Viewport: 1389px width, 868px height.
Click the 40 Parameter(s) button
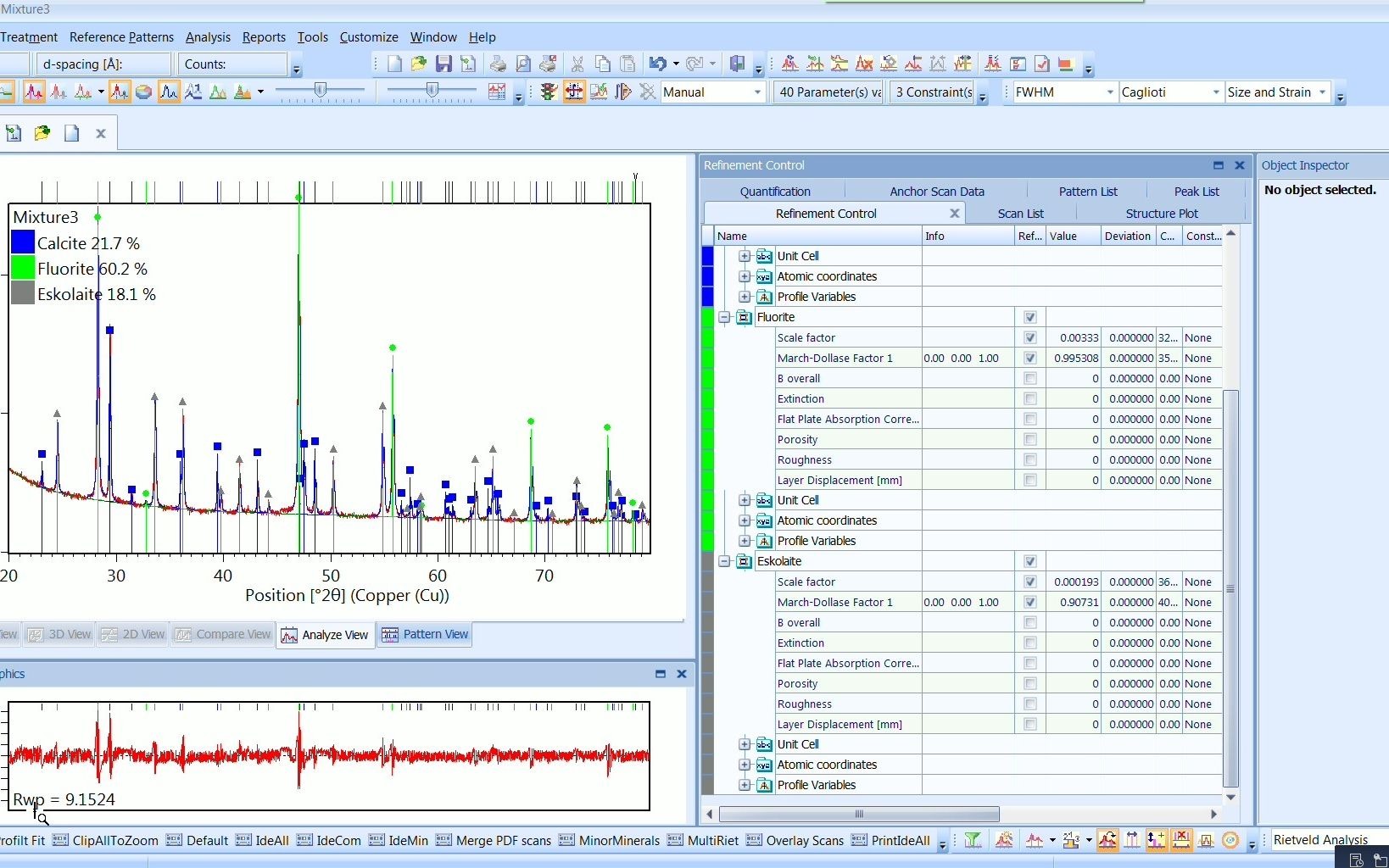click(829, 92)
